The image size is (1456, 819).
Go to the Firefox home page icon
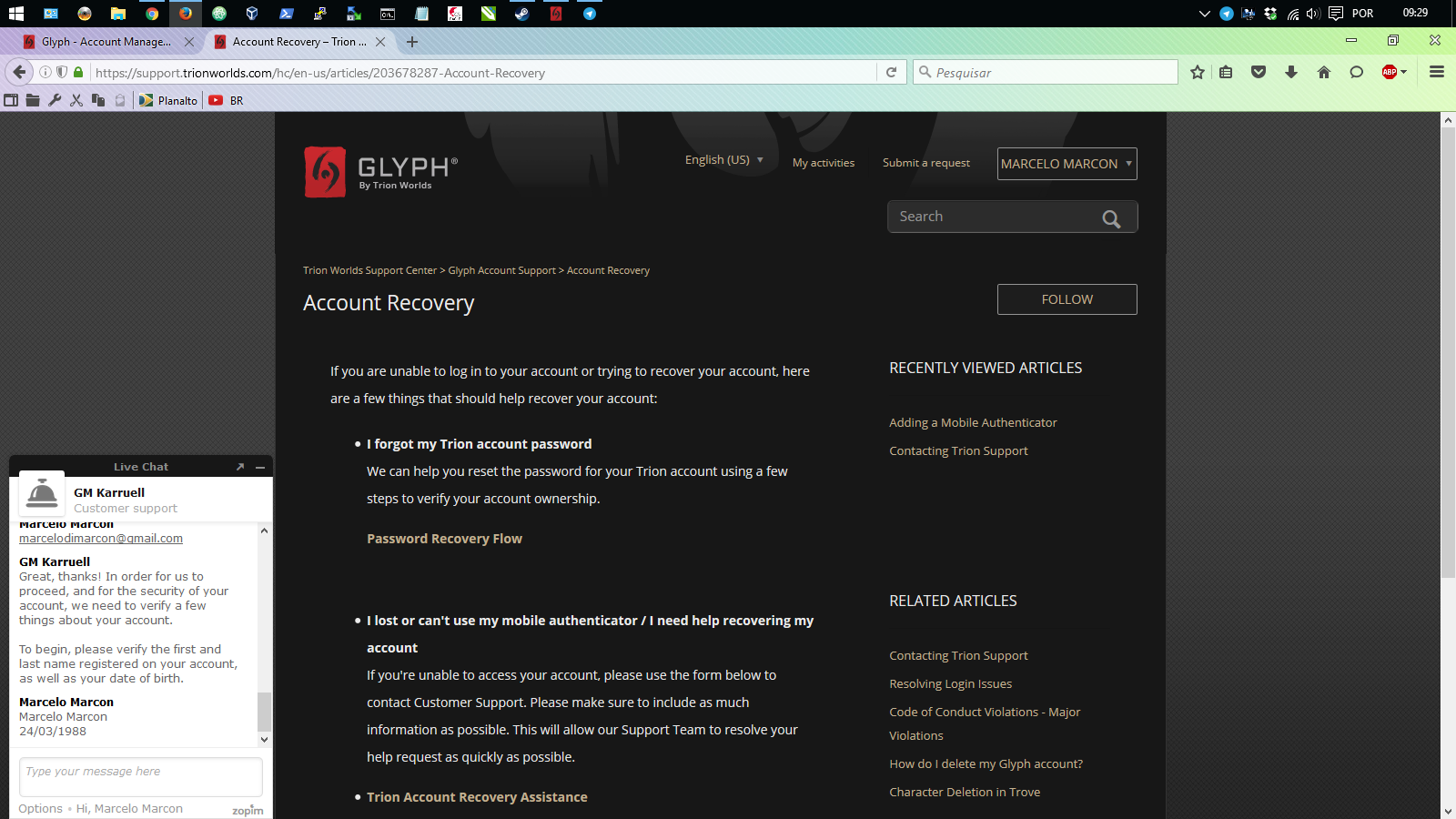[1324, 72]
